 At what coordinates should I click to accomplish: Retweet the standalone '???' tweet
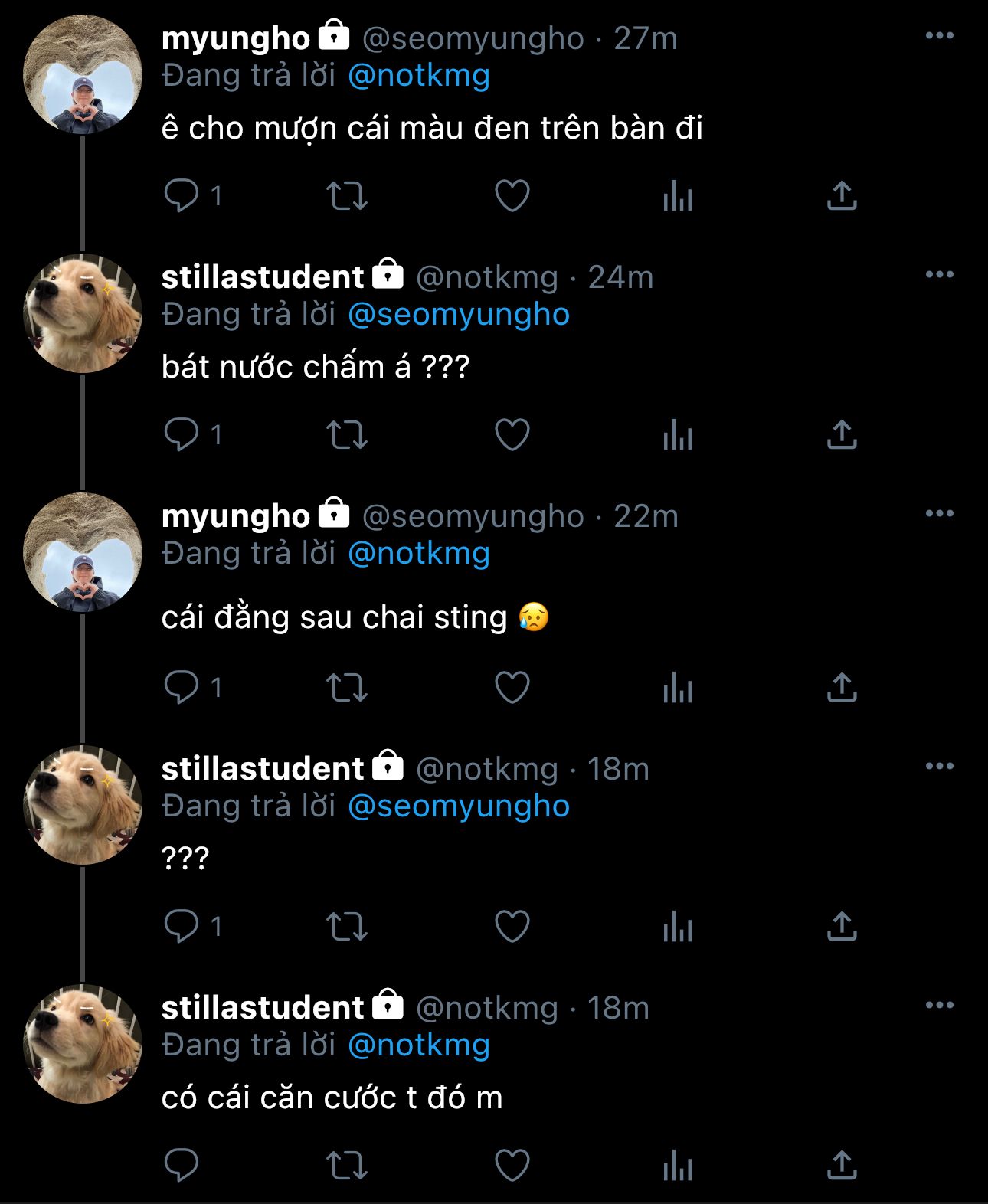347,927
